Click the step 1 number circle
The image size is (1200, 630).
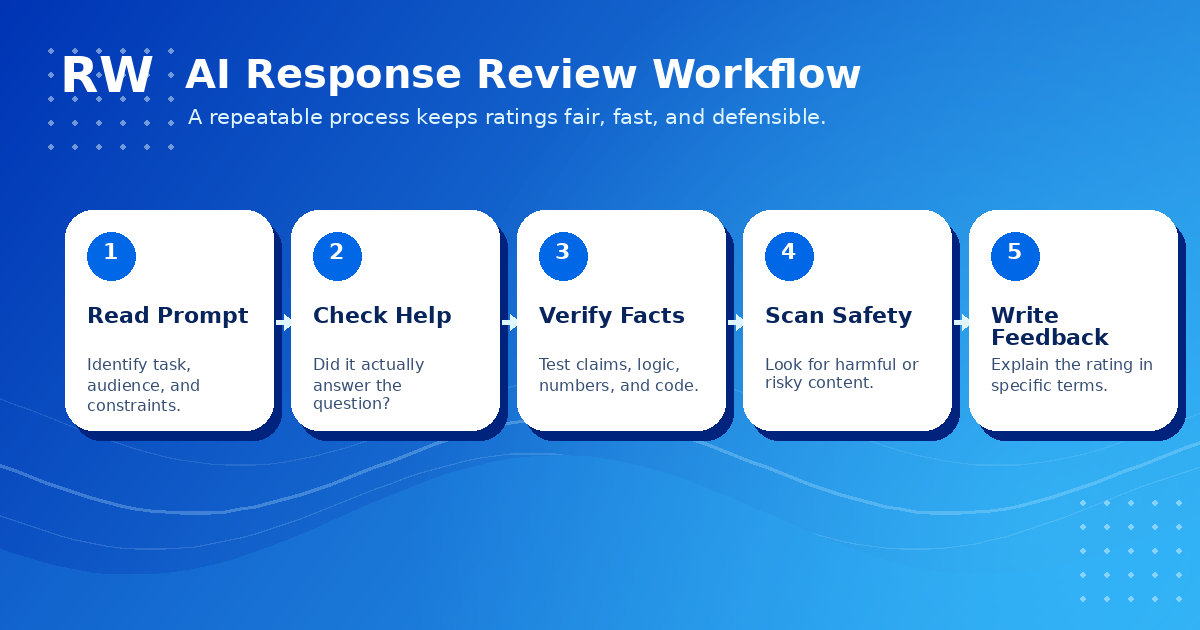[111, 256]
